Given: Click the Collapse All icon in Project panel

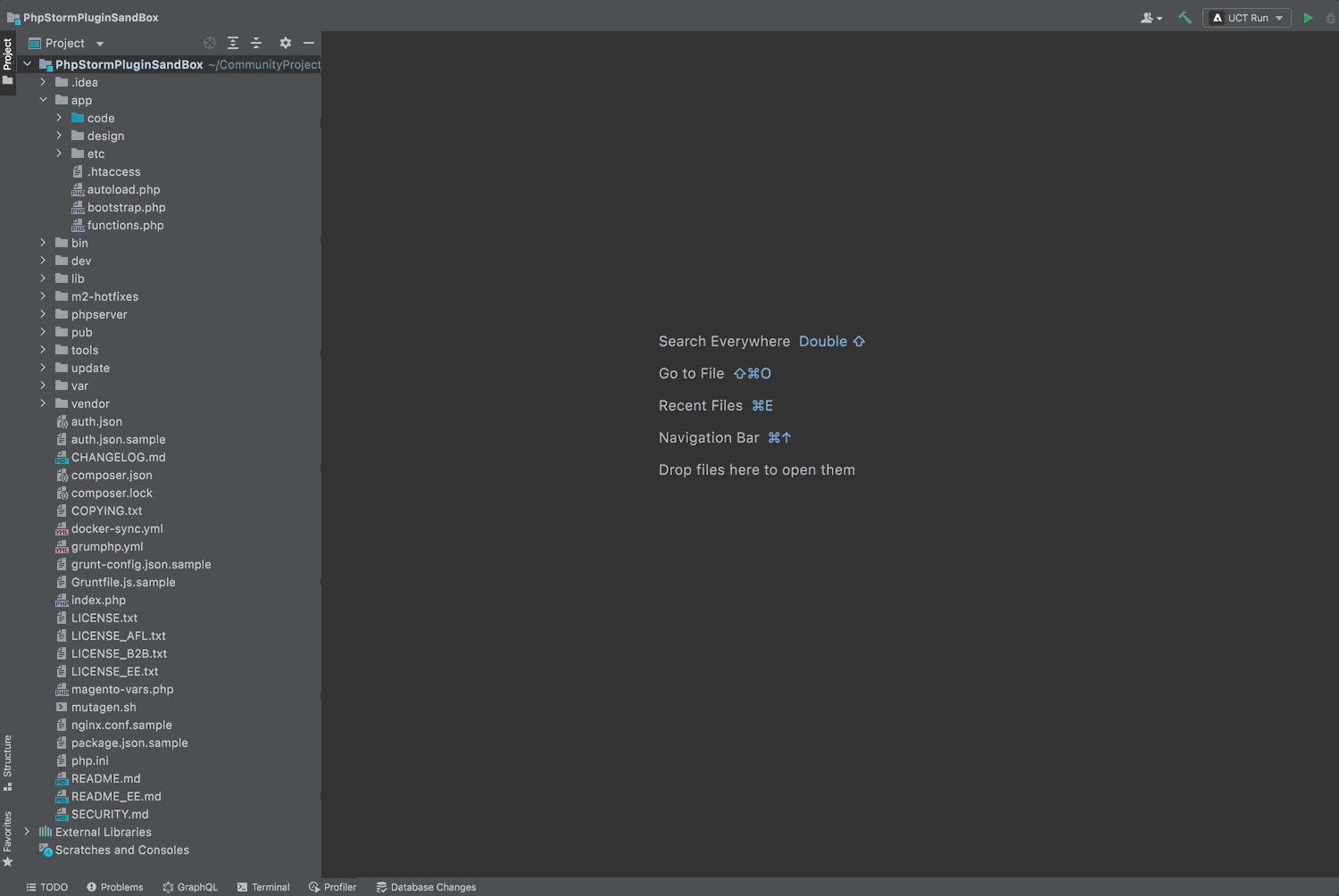Looking at the screenshot, I should tap(256, 43).
